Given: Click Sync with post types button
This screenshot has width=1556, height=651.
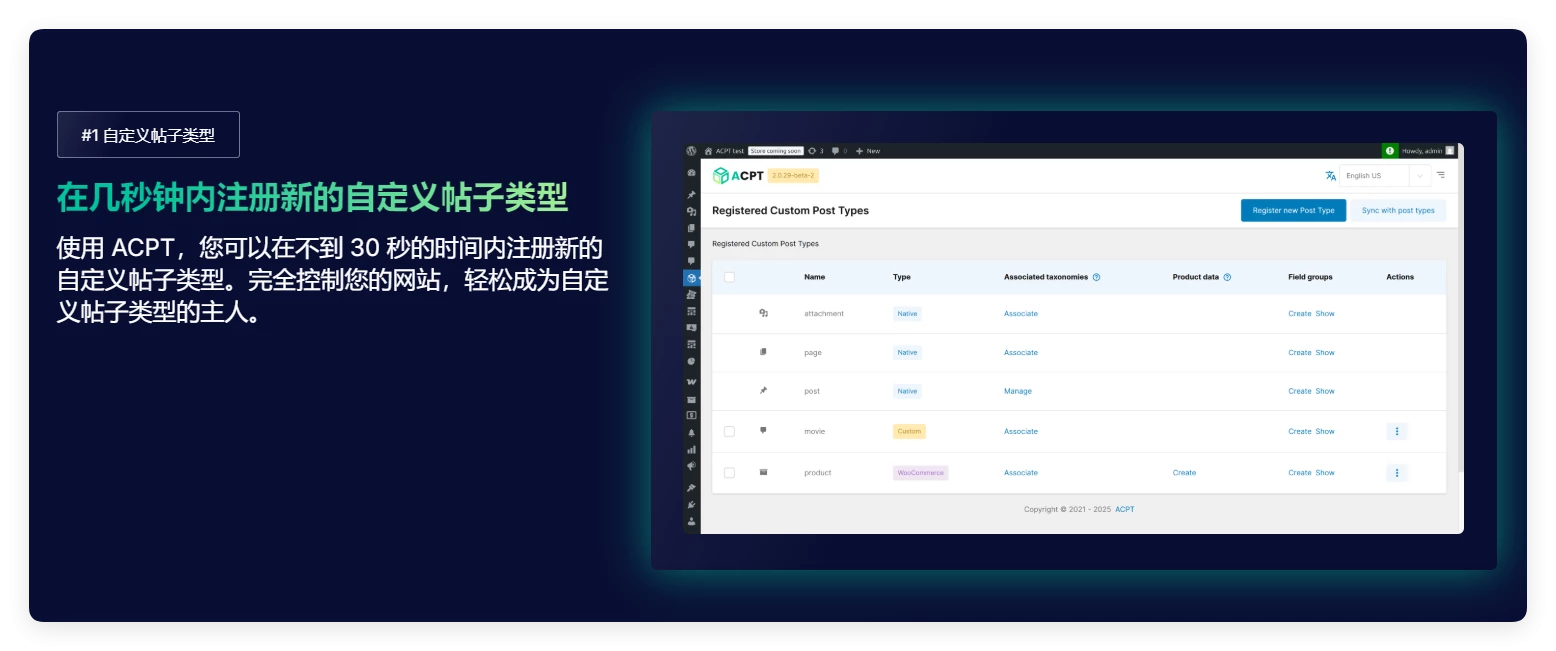Looking at the screenshot, I should pos(1398,210).
